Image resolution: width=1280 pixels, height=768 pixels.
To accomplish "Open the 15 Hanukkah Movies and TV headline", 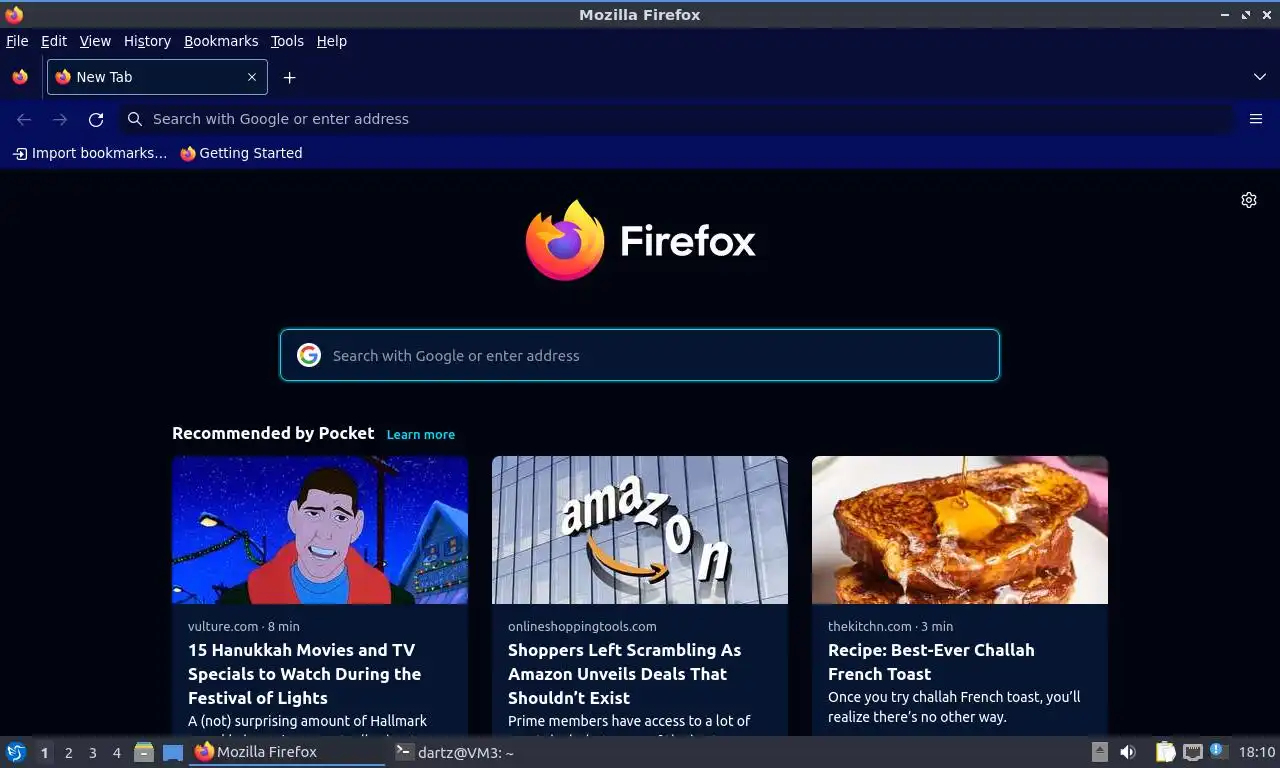I will pyautogui.click(x=304, y=674).
